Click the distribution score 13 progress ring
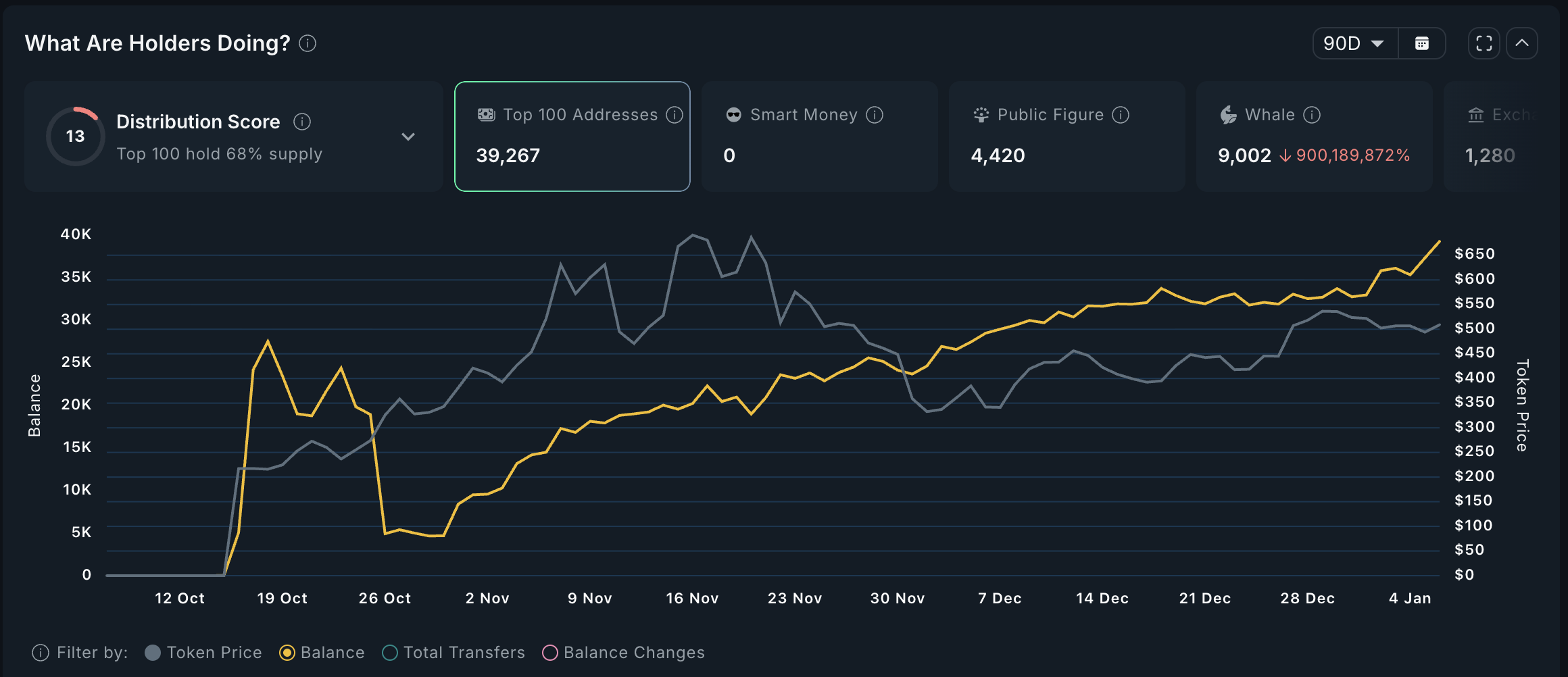Viewport: 1568px width, 677px height. click(x=75, y=136)
